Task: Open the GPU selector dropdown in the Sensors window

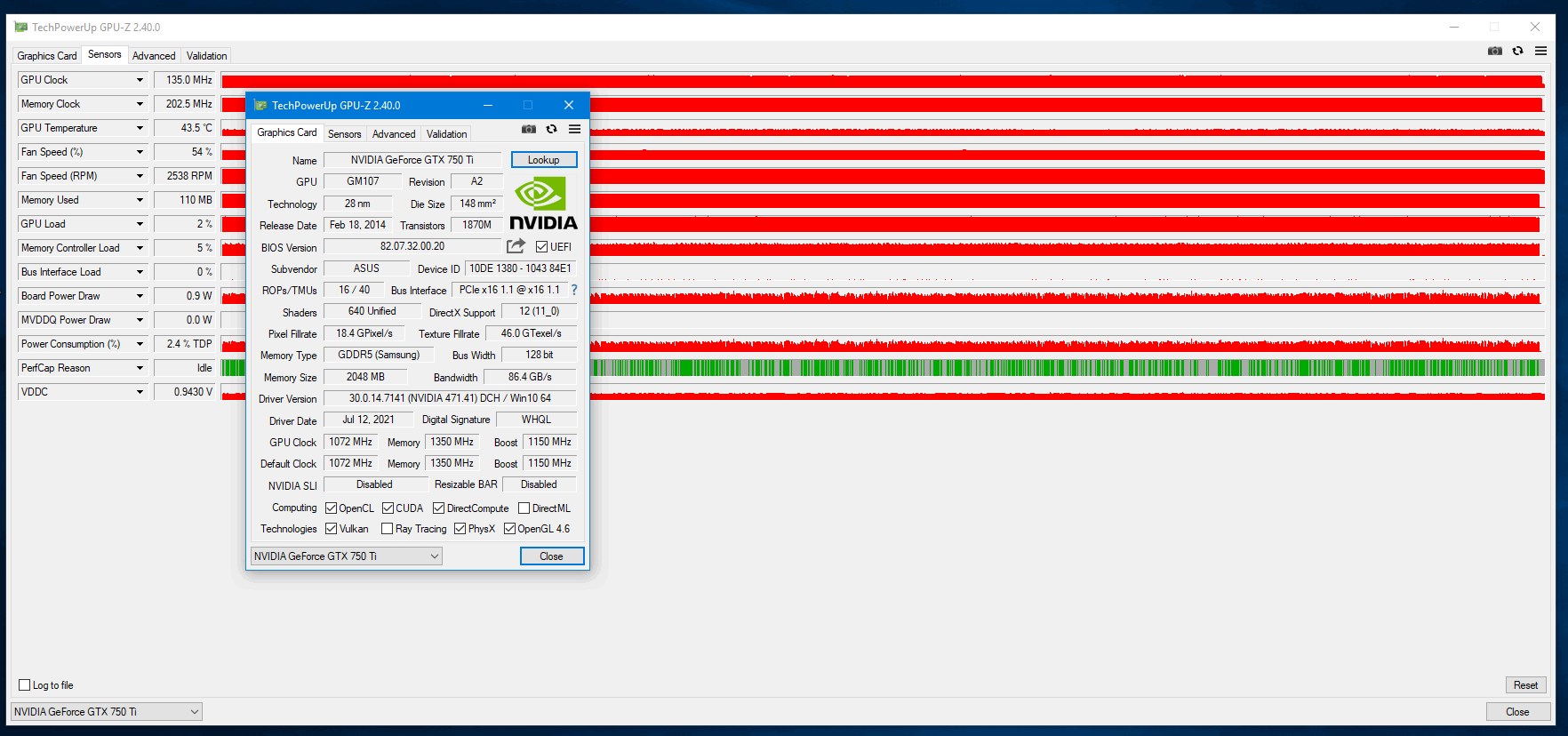Action: (107, 712)
